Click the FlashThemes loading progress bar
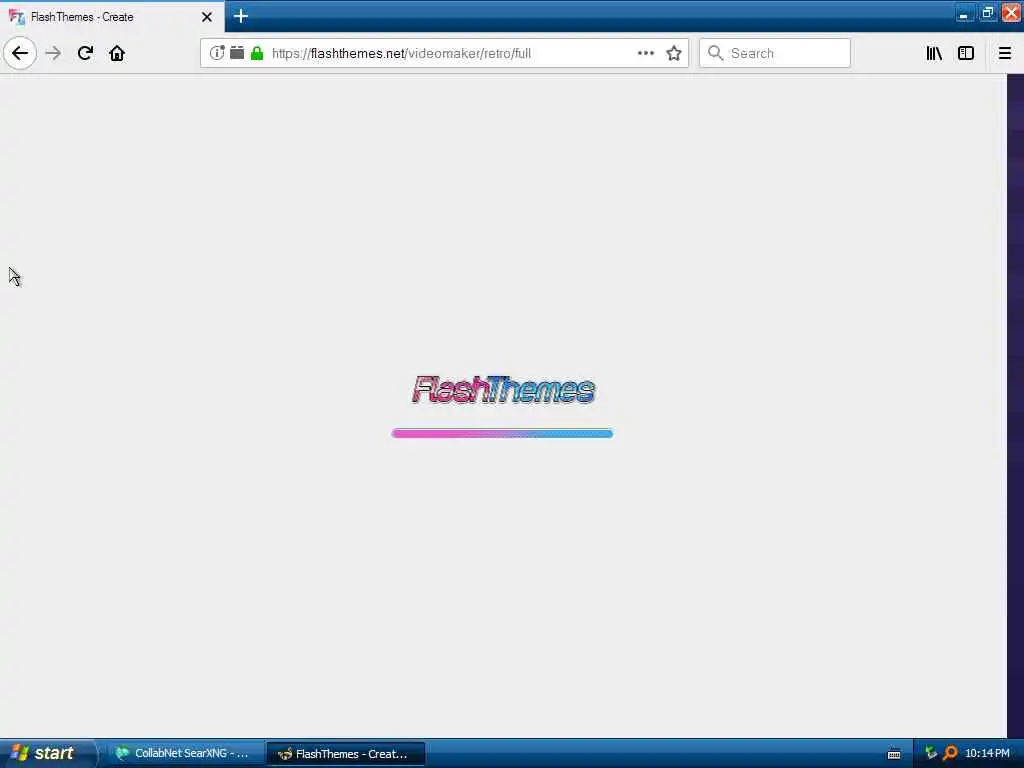The height and width of the screenshot is (768, 1024). [502, 434]
